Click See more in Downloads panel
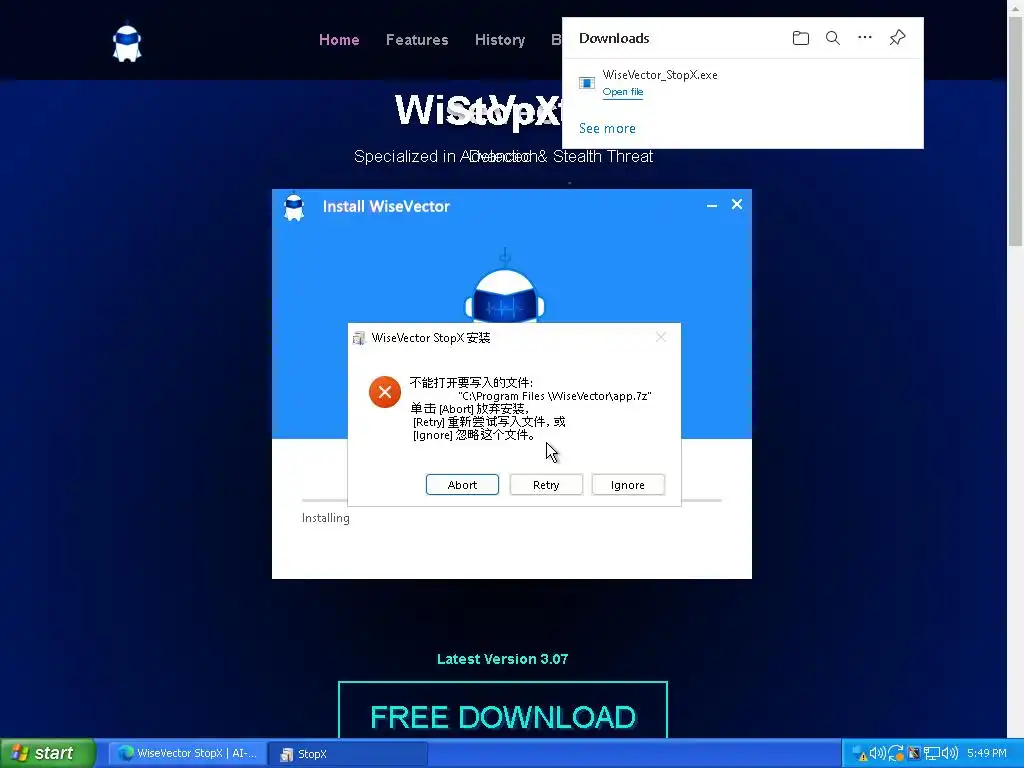The height and width of the screenshot is (768, 1024). [607, 129]
